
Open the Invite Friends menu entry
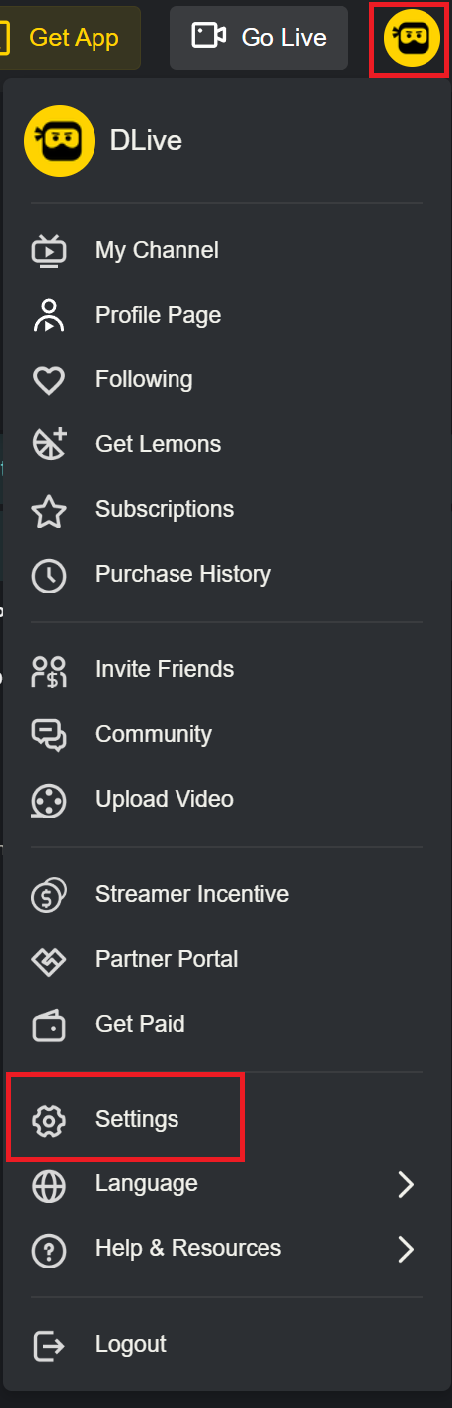click(226, 669)
